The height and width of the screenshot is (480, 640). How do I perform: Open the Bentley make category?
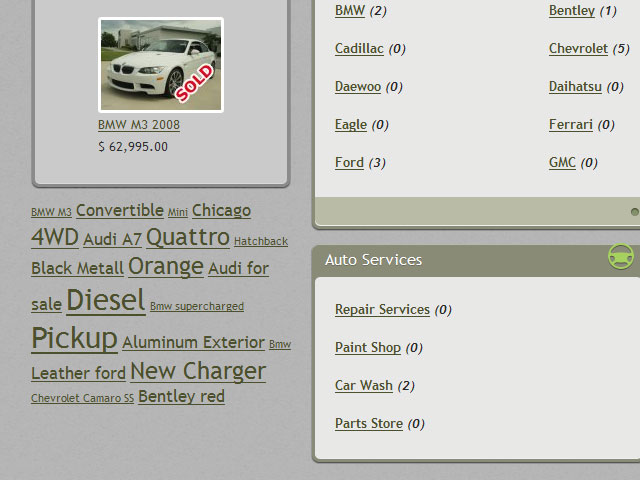point(571,10)
